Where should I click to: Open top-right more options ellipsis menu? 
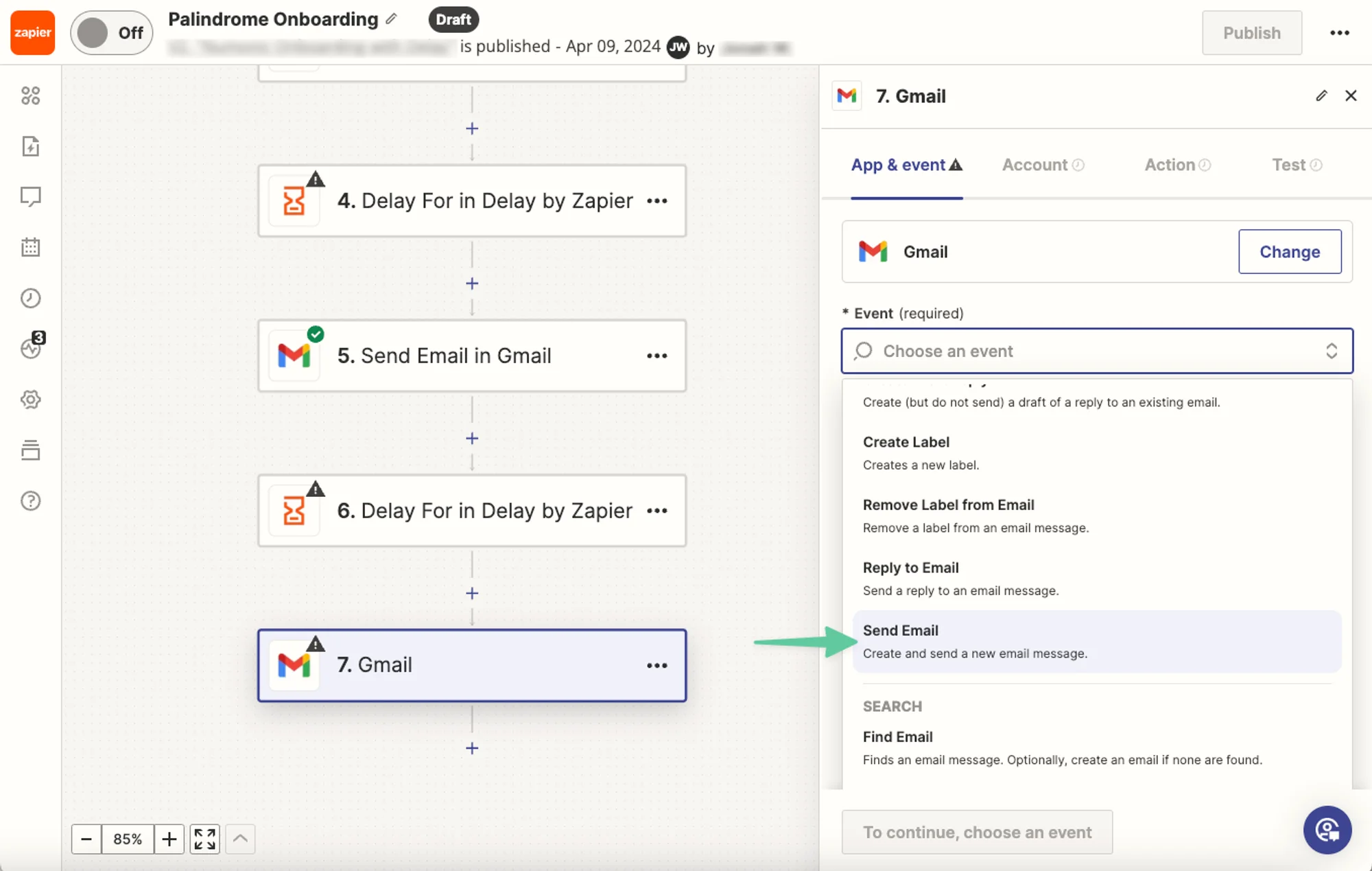click(x=1339, y=32)
